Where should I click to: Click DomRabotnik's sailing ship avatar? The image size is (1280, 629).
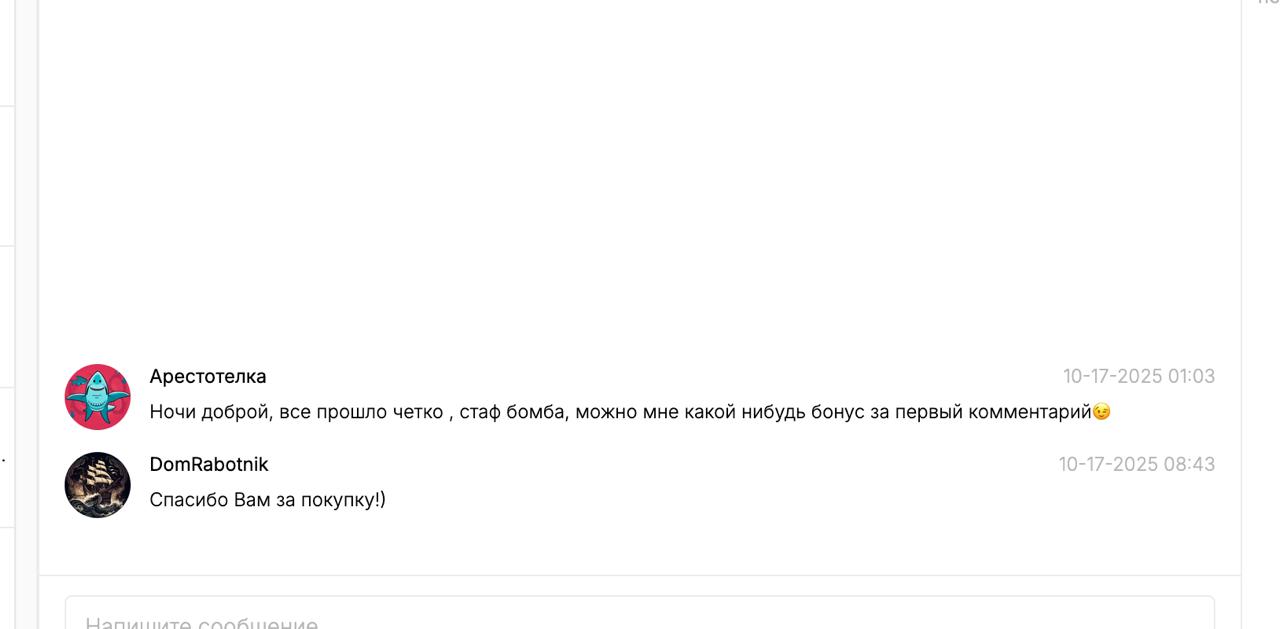click(98, 485)
